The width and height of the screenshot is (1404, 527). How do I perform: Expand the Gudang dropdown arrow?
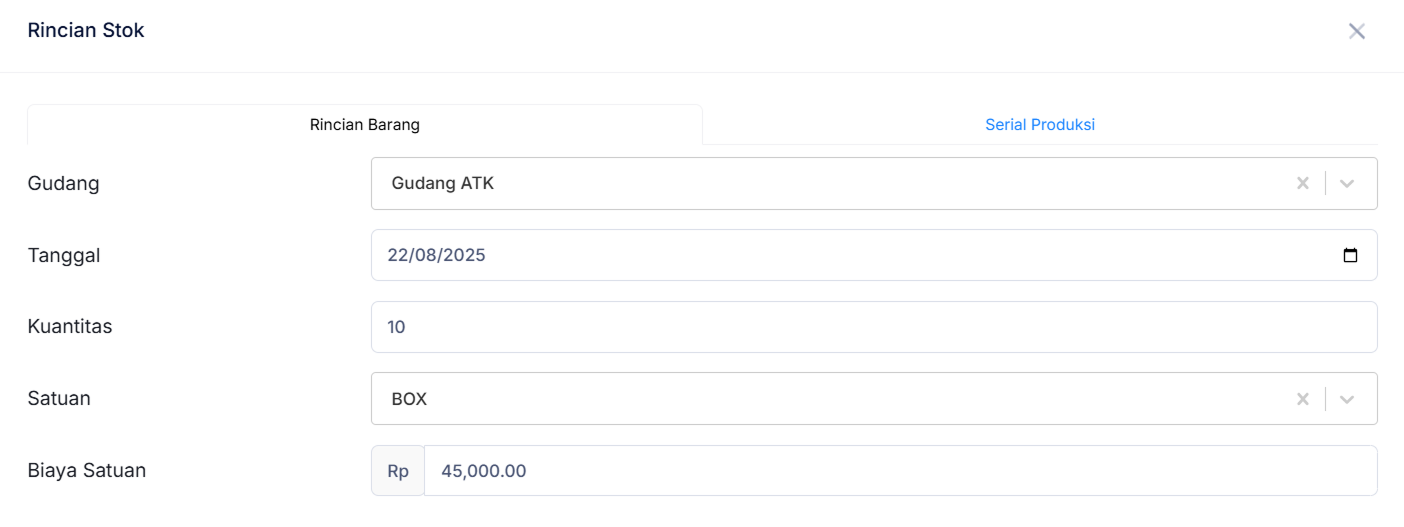click(1347, 183)
